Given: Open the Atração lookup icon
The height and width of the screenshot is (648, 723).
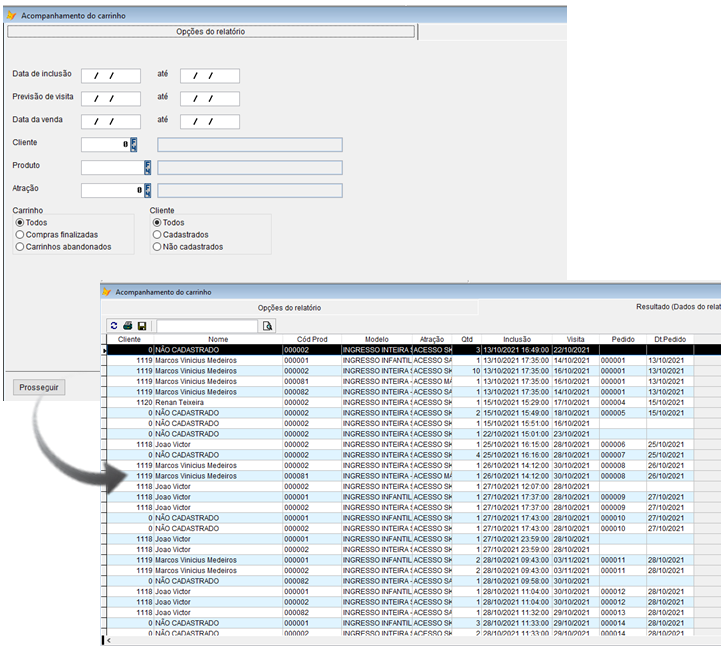Looking at the screenshot, I should 147,190.
